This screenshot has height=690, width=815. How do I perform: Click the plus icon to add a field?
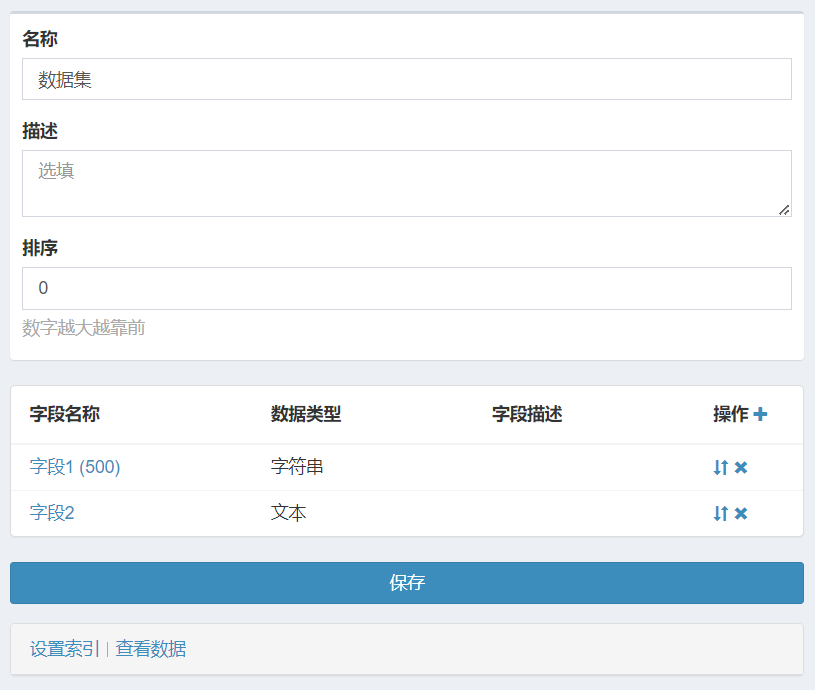click(760, 414)
